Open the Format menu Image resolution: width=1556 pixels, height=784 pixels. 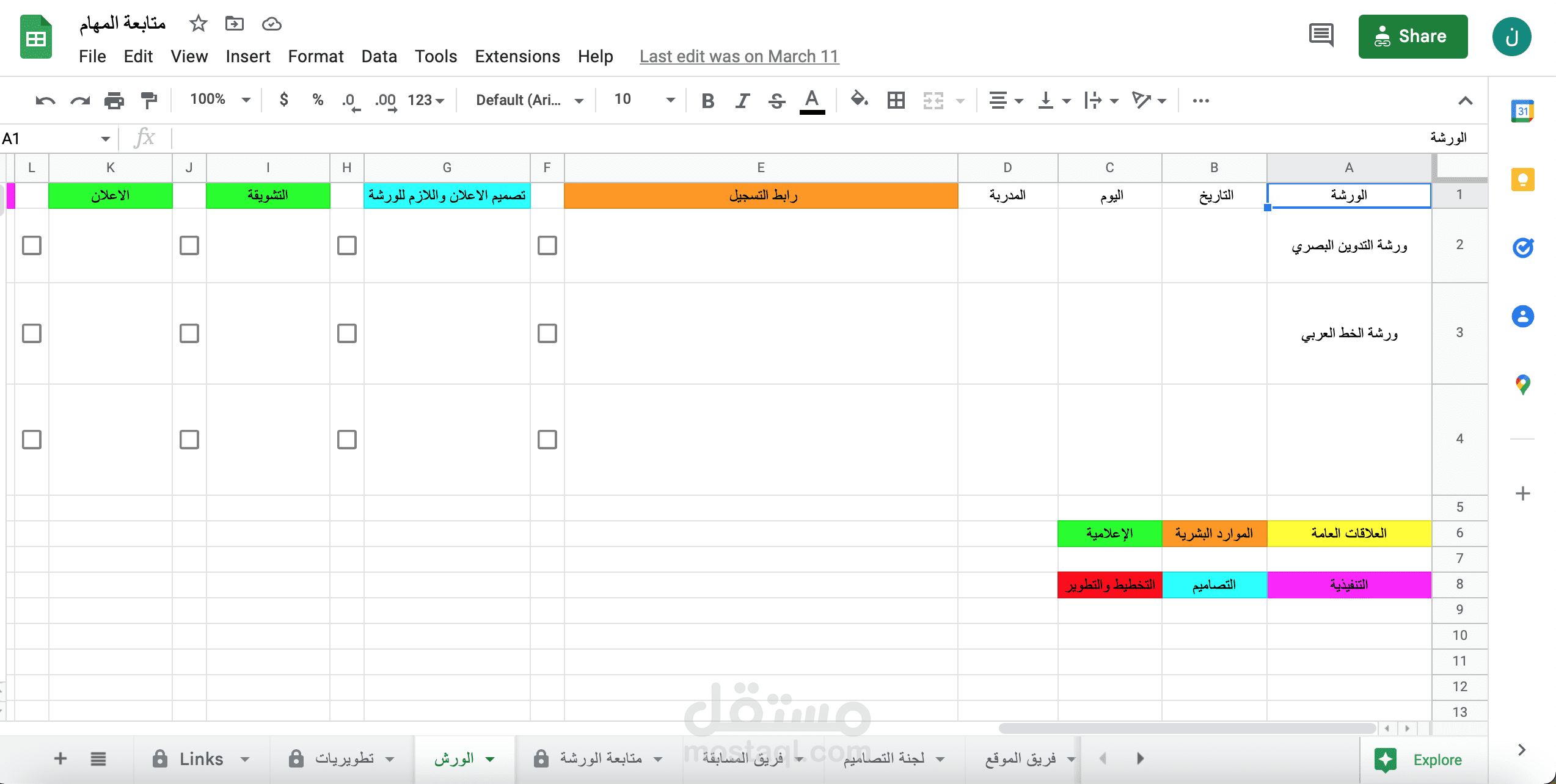(x=313, y=56)
